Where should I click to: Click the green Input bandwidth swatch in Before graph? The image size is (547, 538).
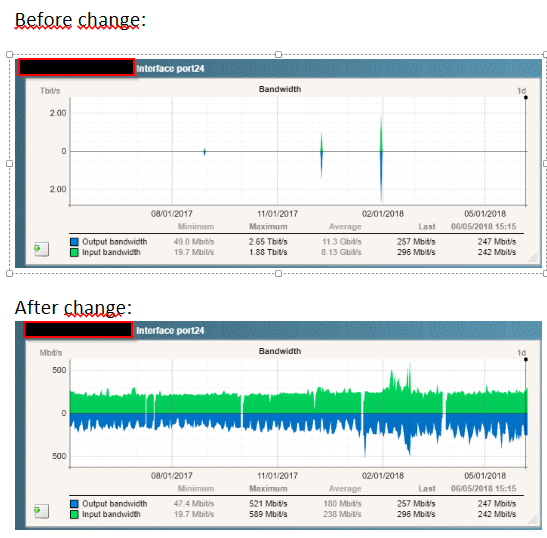pyautogui.click(x=74, y=253)
